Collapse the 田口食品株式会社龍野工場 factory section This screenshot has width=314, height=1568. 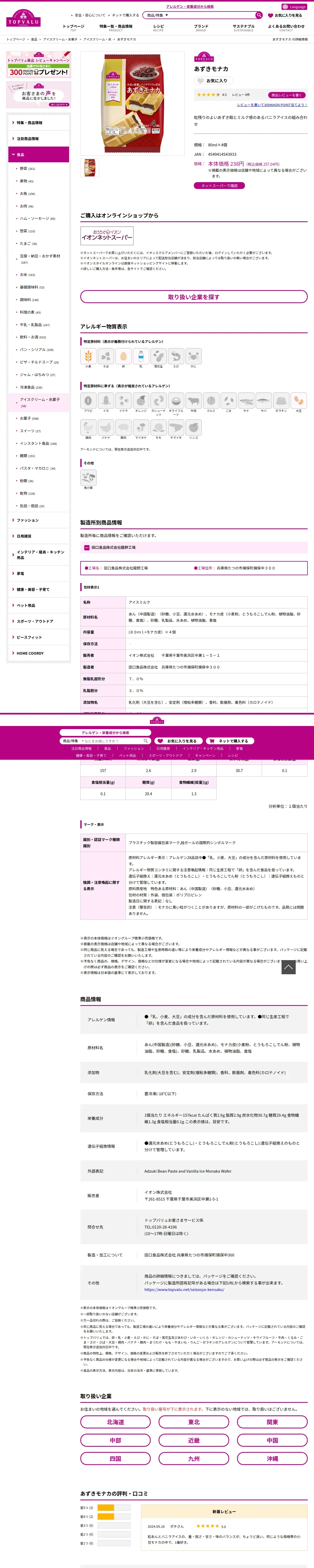tap(194, 547)
